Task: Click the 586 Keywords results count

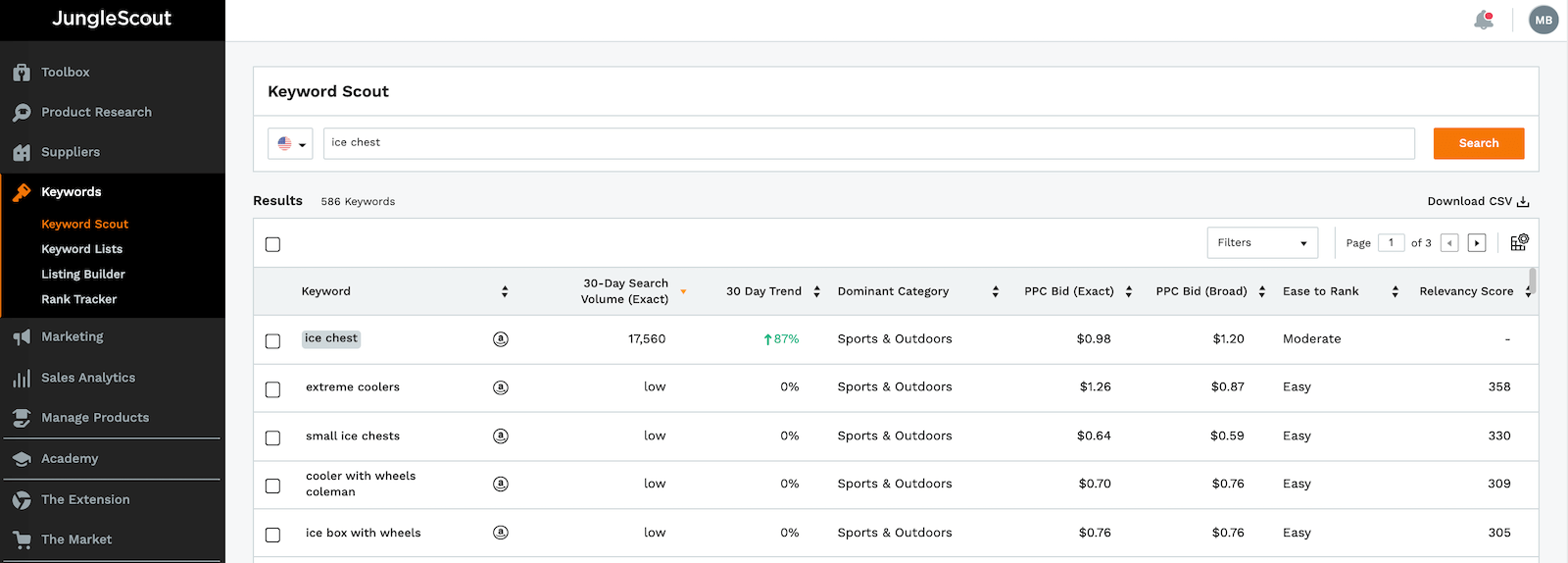Action: [358, 202]
